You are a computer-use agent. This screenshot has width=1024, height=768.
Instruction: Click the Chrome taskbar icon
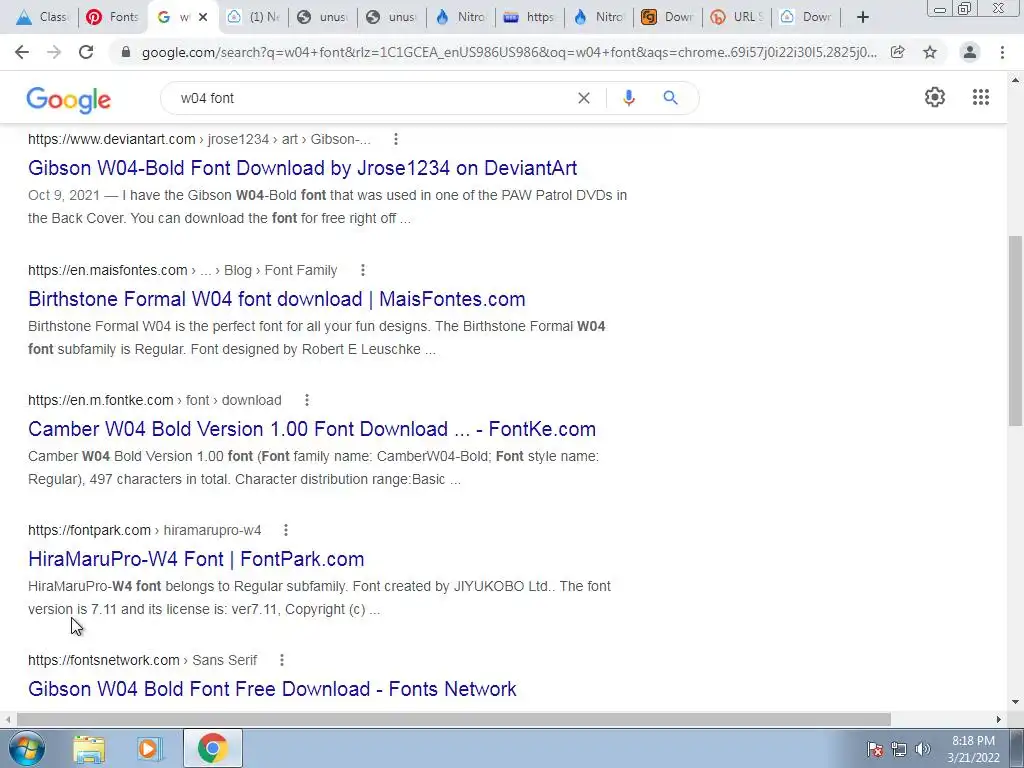212,748
